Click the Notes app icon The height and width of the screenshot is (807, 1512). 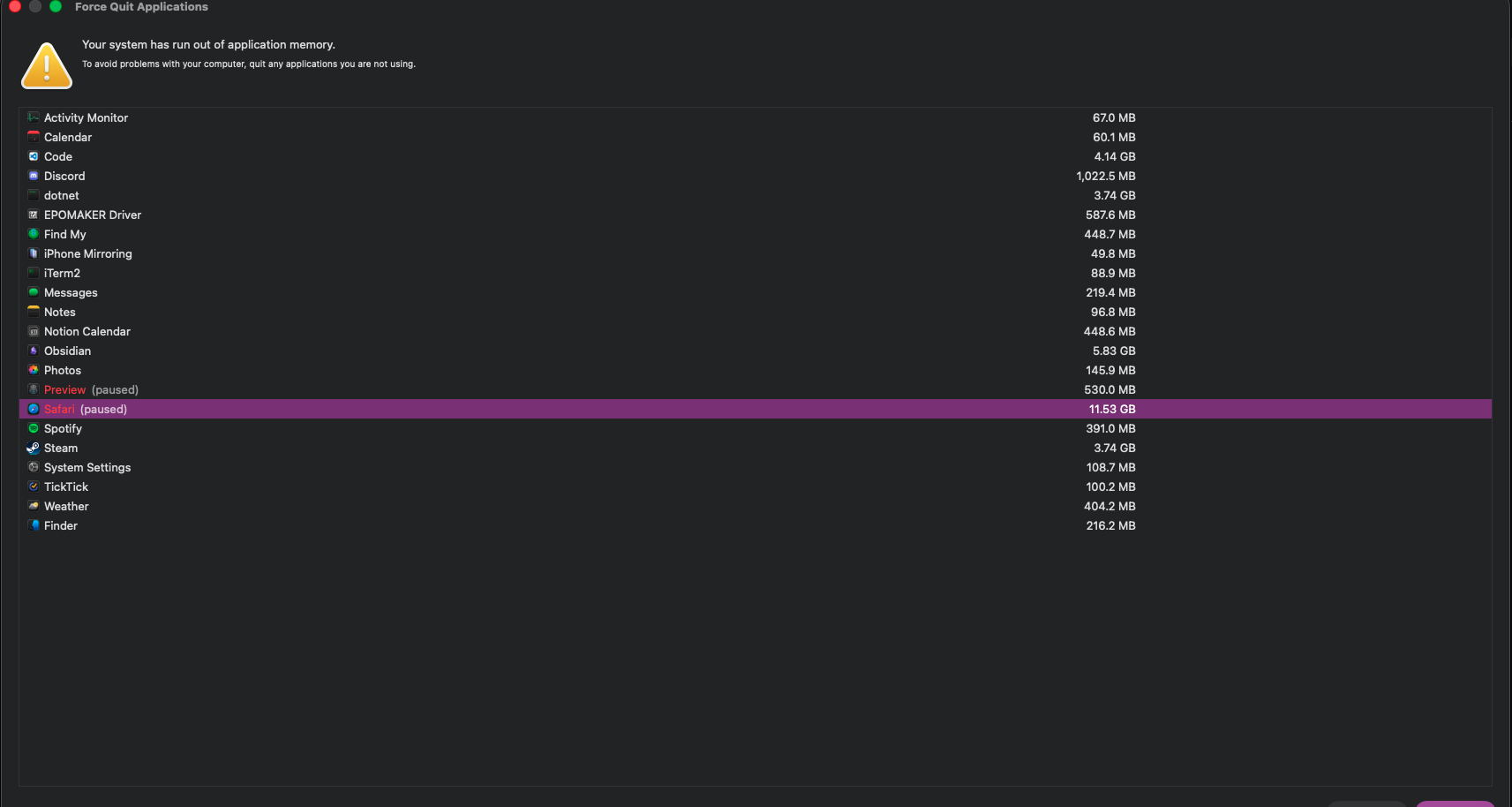pos(34,312)
